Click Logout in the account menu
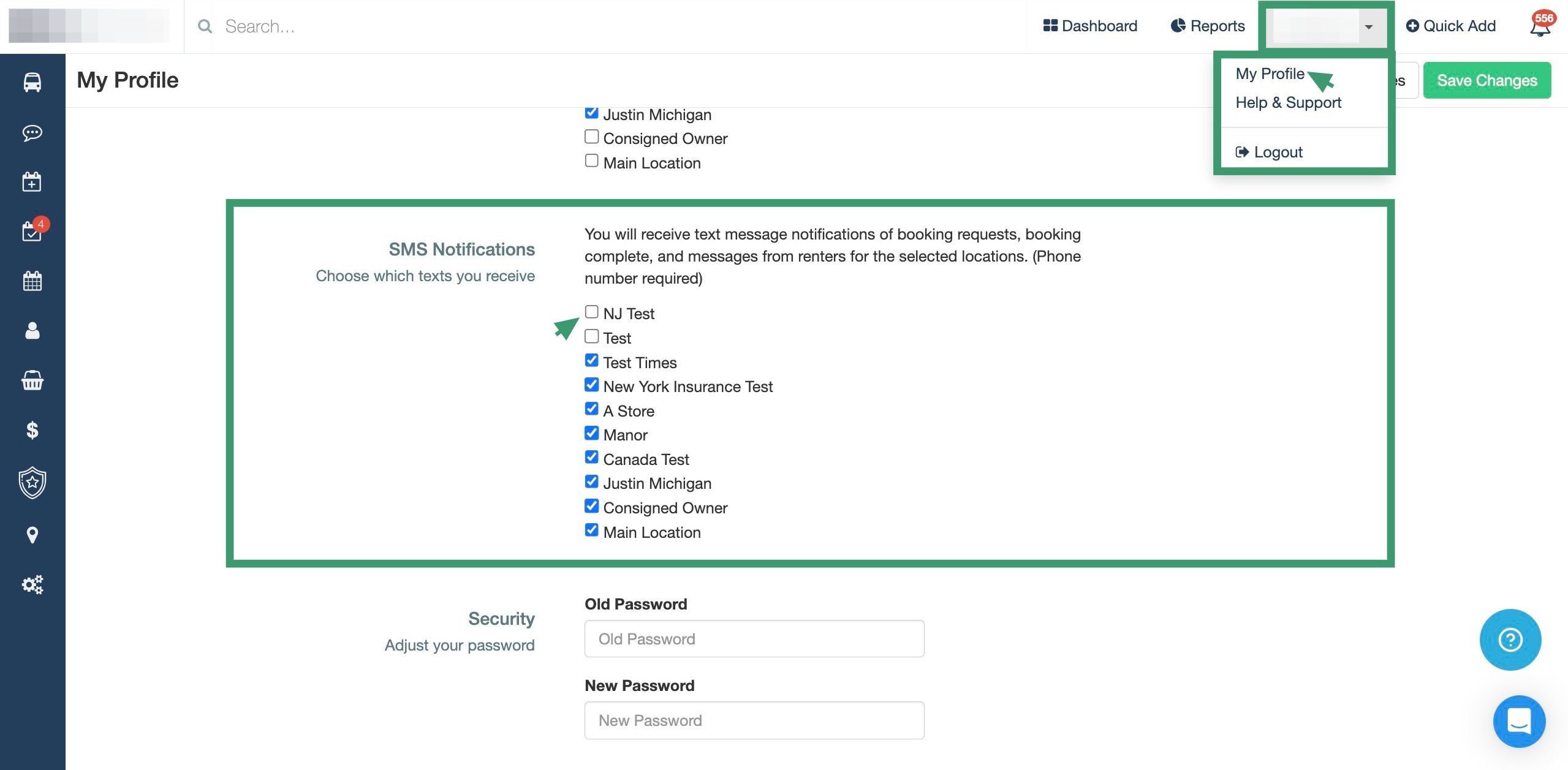1568x770 pixels. point(1277,152)
